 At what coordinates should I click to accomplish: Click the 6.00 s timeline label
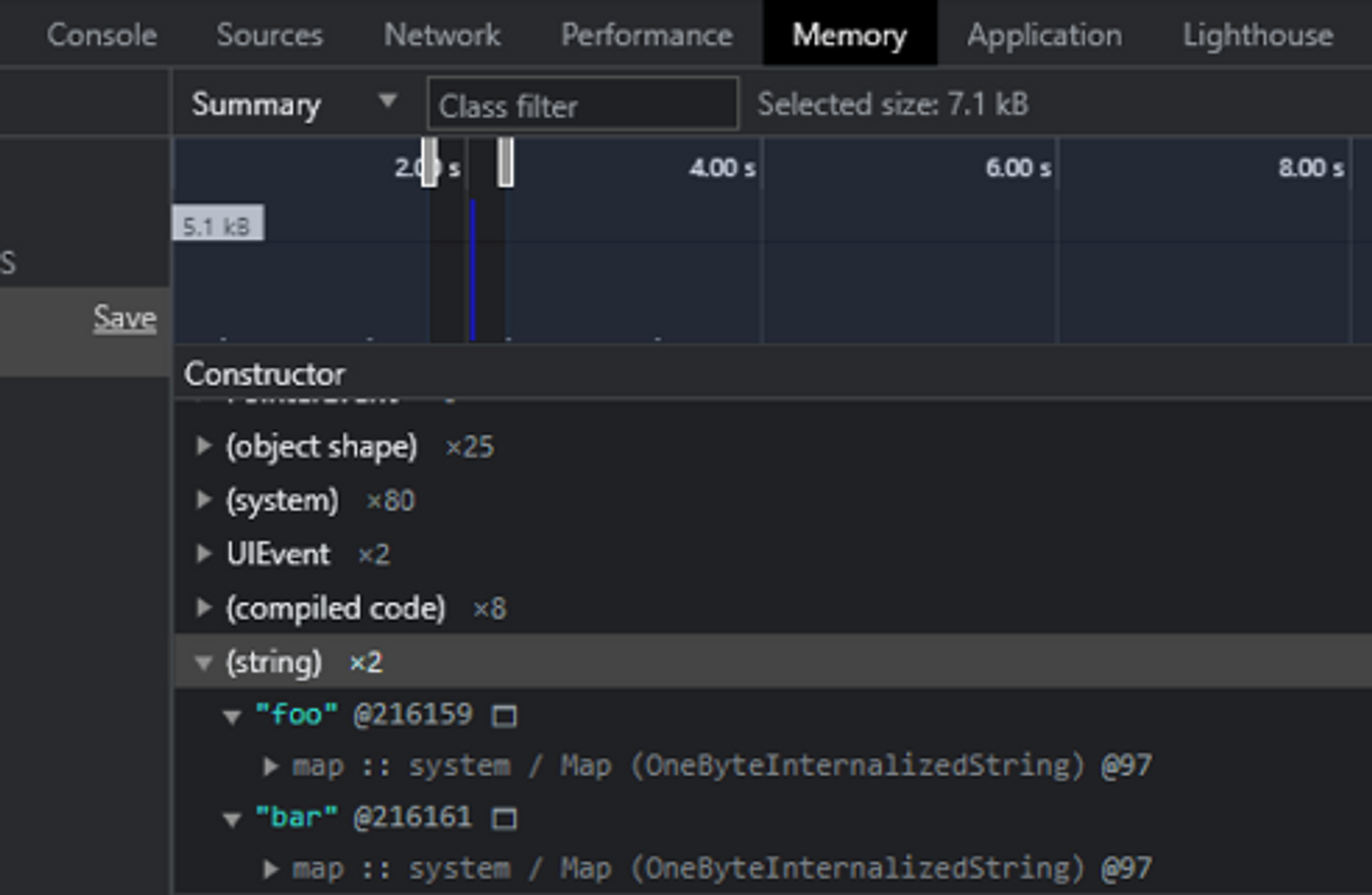pyautogui.click(x=1018, y=167)
